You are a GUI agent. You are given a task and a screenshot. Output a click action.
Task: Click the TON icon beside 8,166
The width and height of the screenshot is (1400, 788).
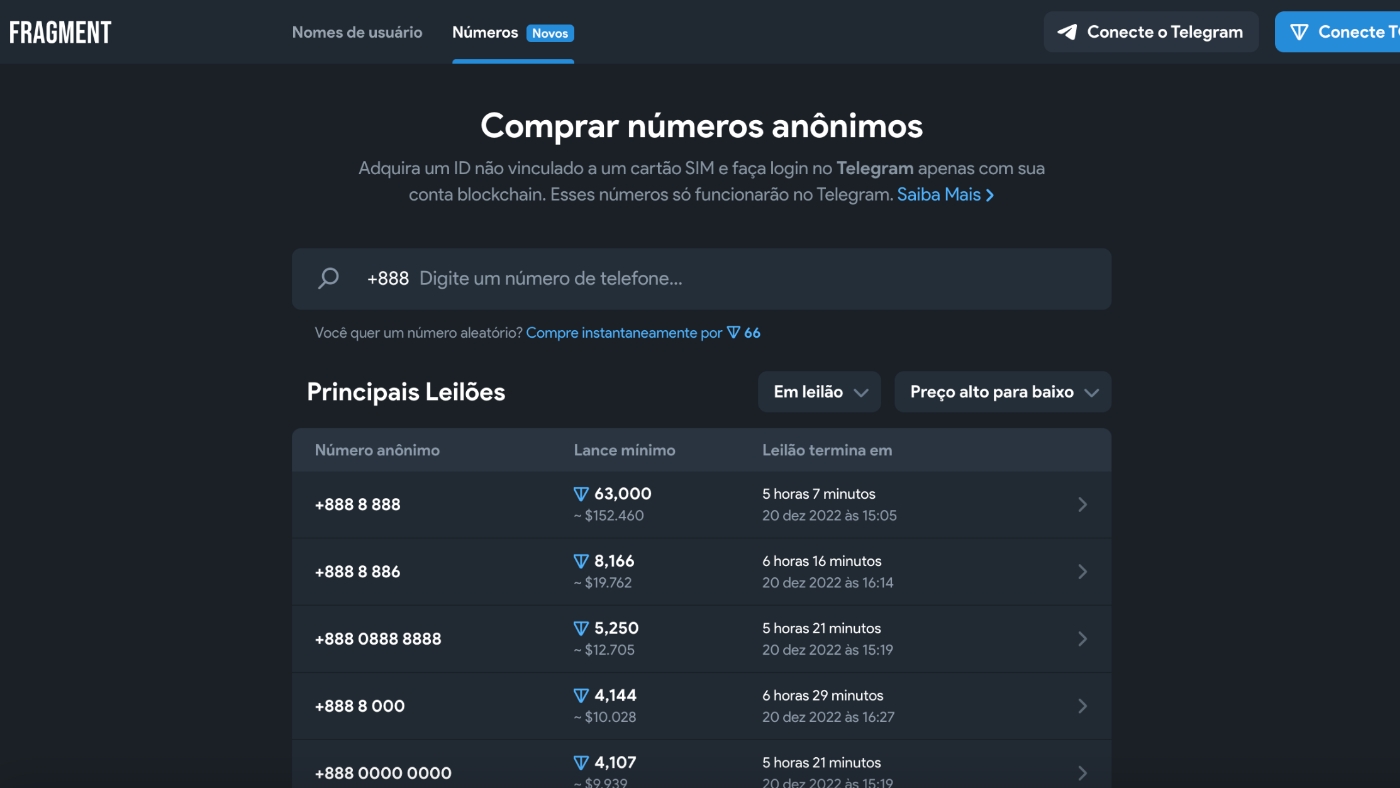(581, 561)
